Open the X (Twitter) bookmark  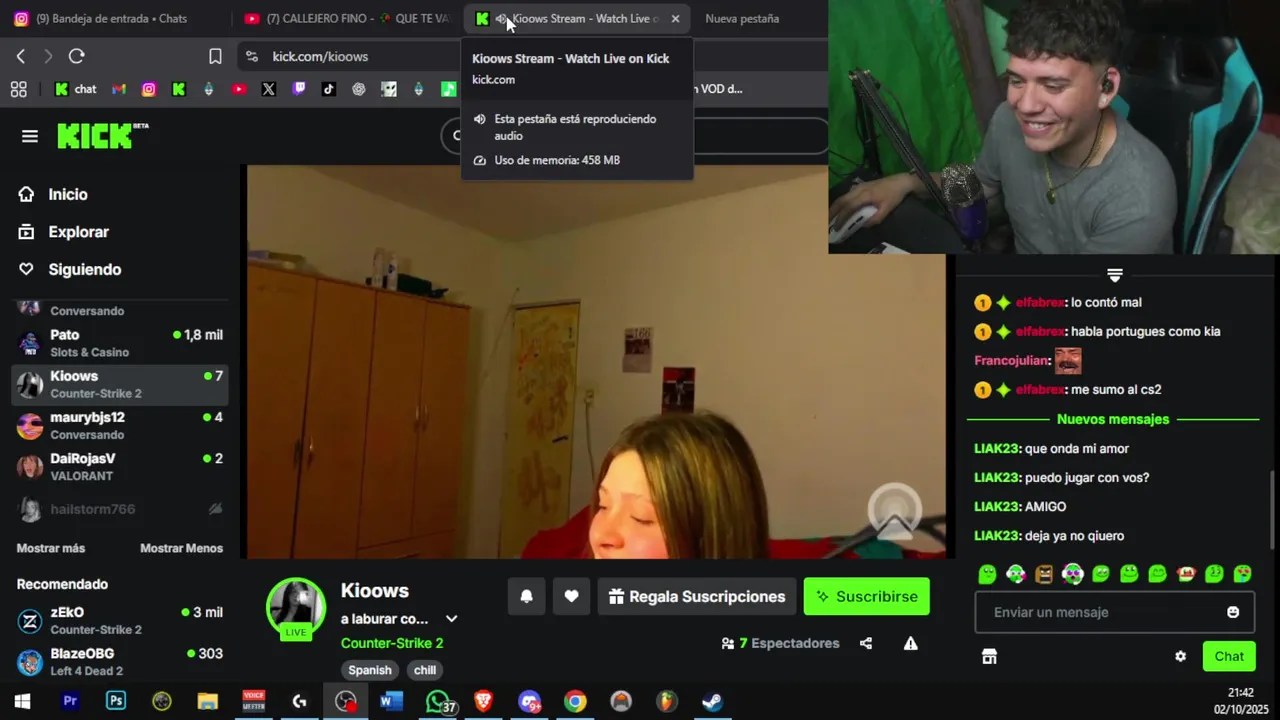(x=269, y=89)
